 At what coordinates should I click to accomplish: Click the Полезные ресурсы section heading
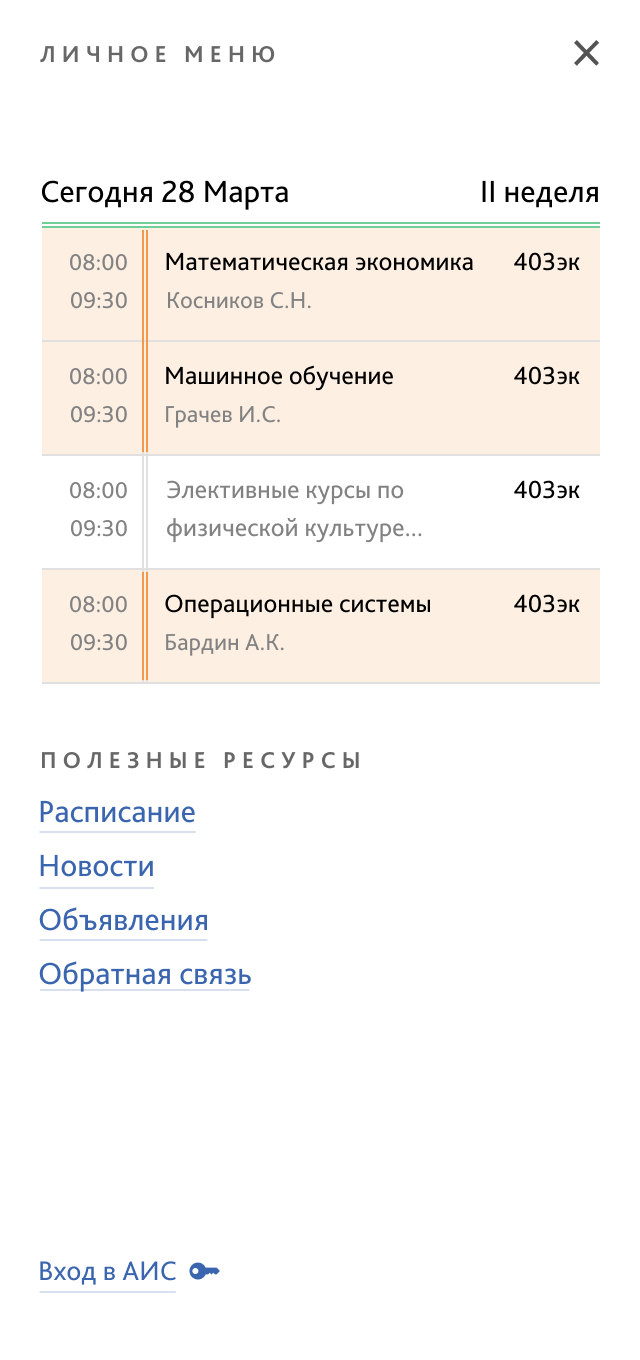[x=200, y=761]
